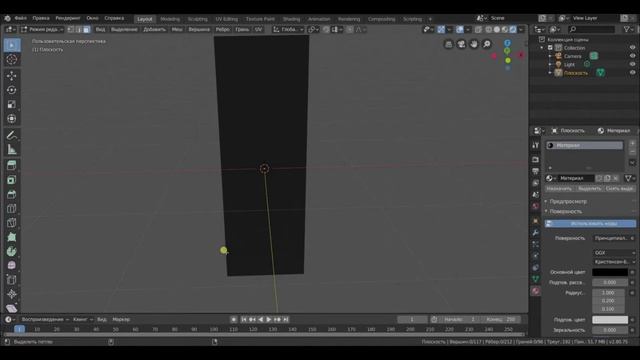The width and height of the screenshot is (640, 360).
Task: Hide the Light object
Action: (x=632, y=64)
